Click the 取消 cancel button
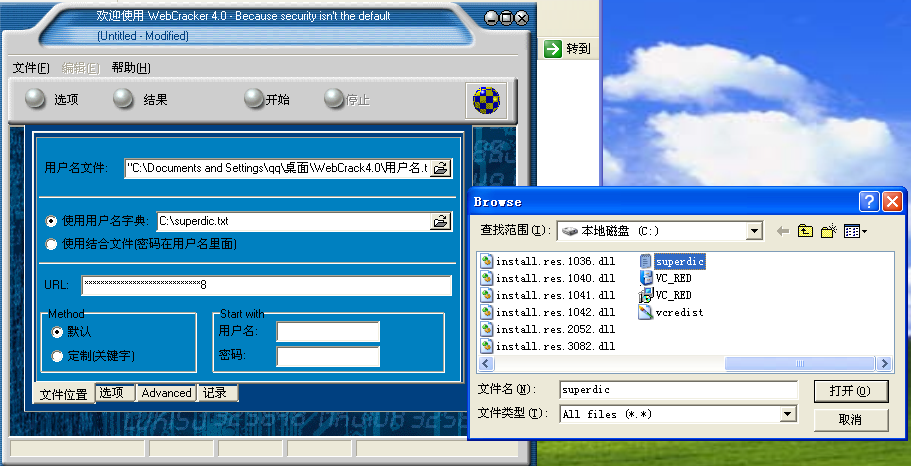 tap(851, 420)
